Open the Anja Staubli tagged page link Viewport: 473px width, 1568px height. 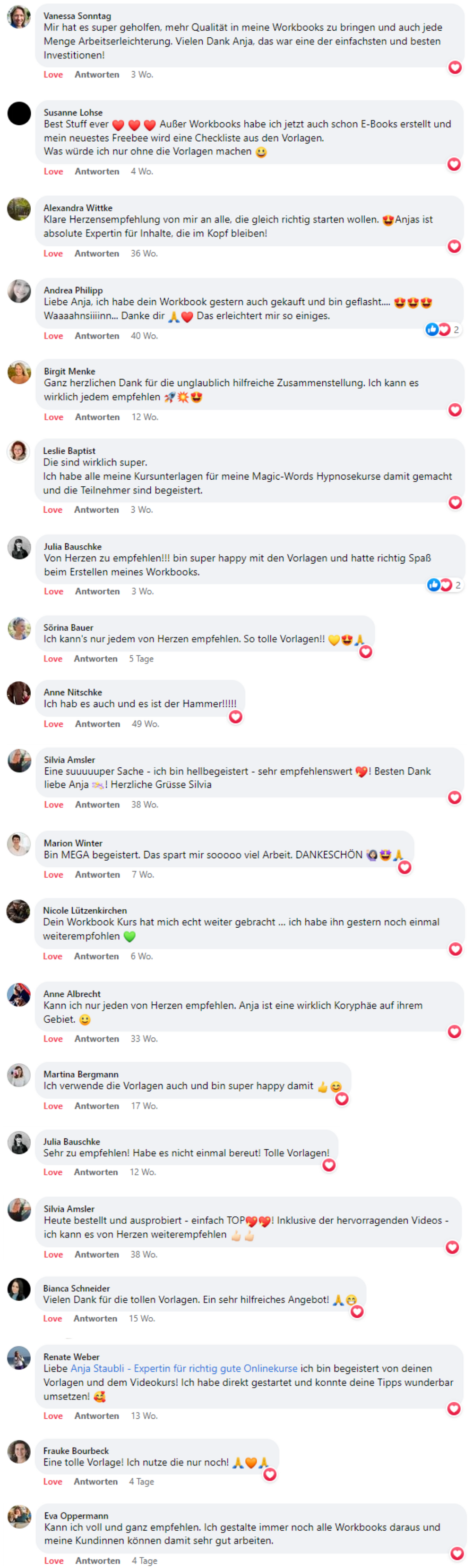184,1368
